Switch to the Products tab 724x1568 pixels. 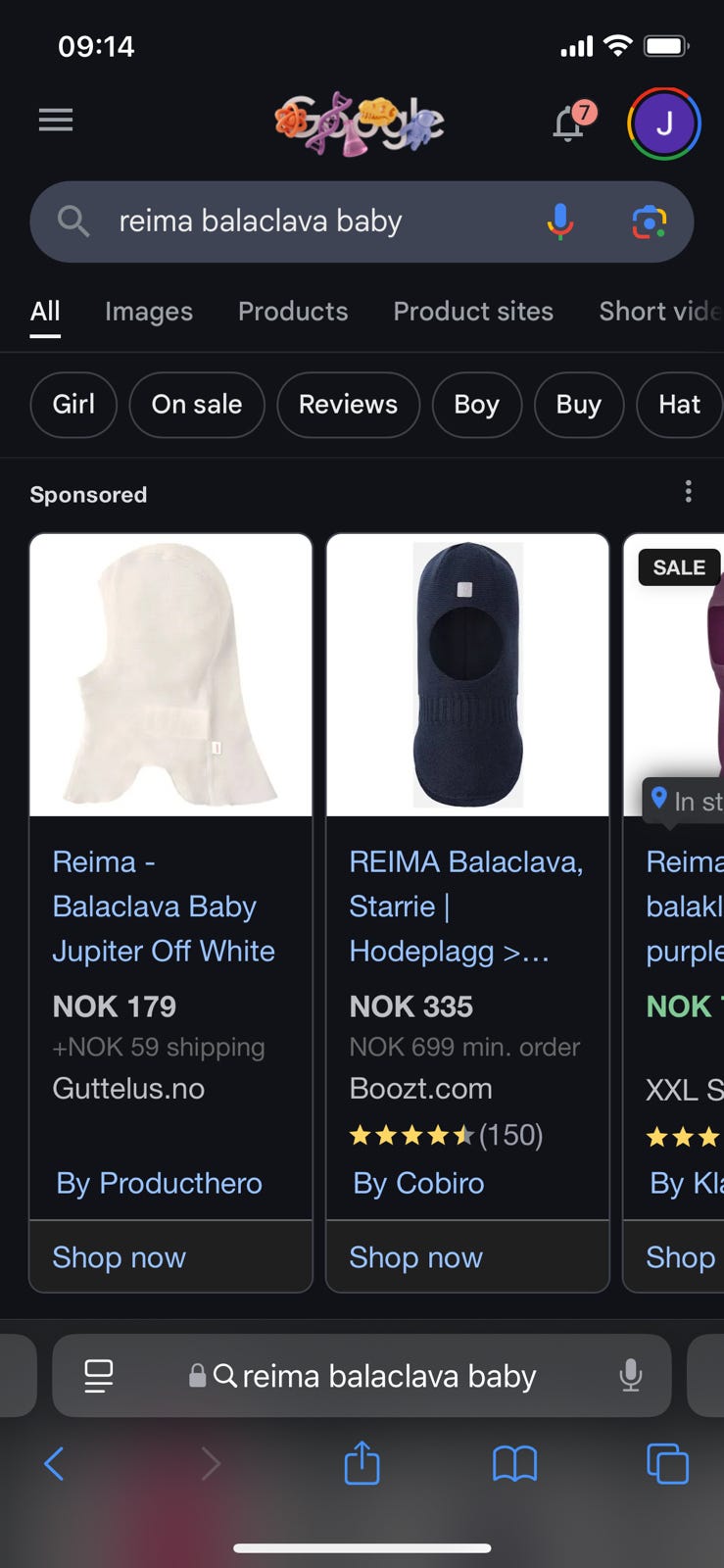(x=293, y=312)
